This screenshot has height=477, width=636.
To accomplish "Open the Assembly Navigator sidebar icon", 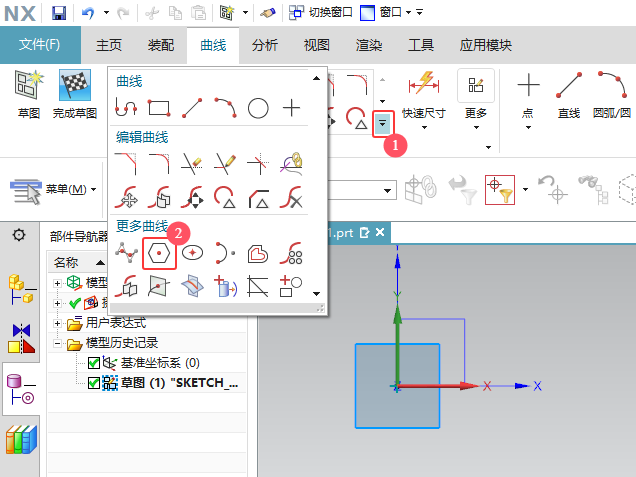I will 21,290.
